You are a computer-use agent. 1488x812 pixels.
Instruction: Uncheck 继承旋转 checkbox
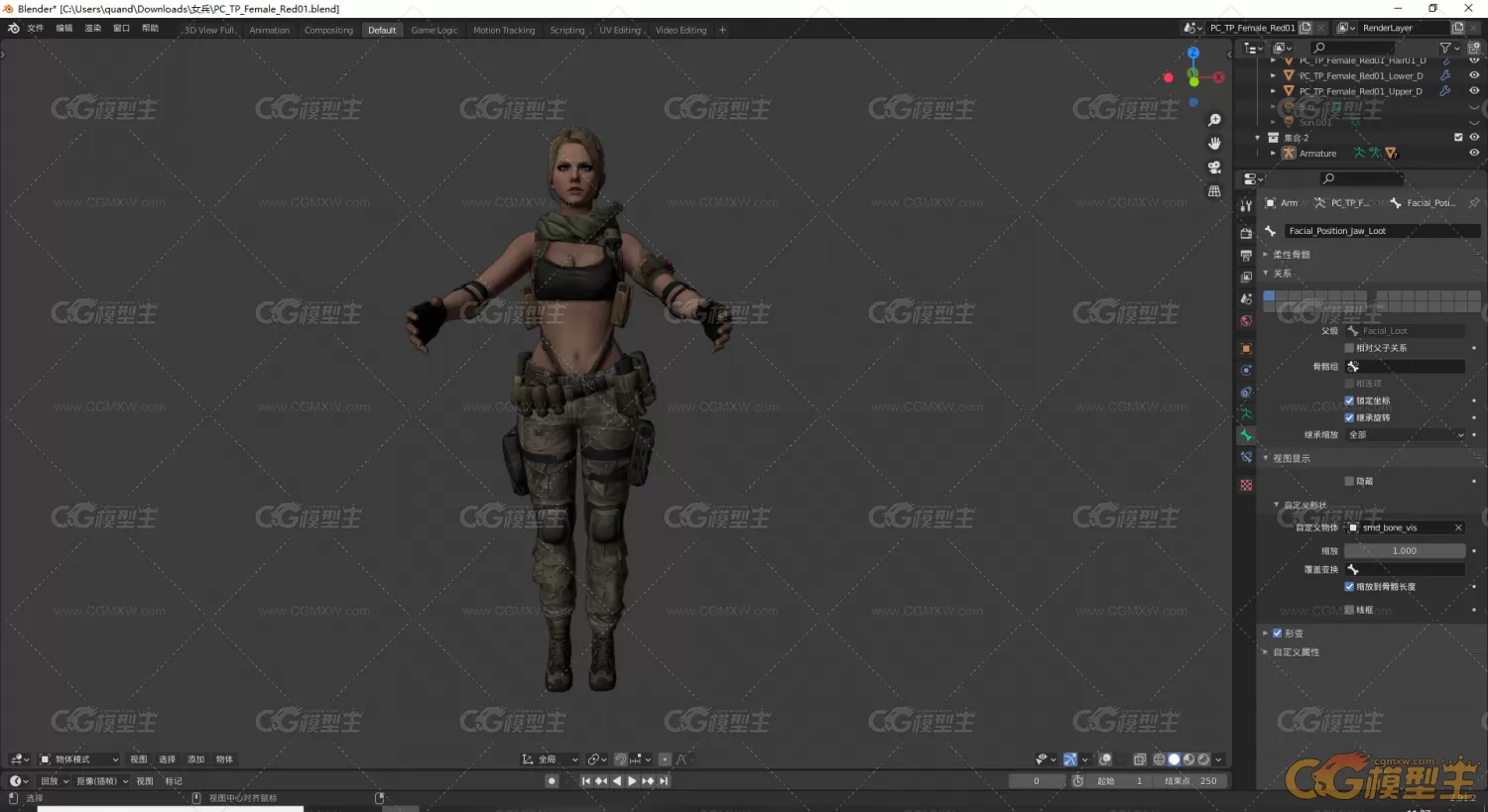pos(1349,417)
